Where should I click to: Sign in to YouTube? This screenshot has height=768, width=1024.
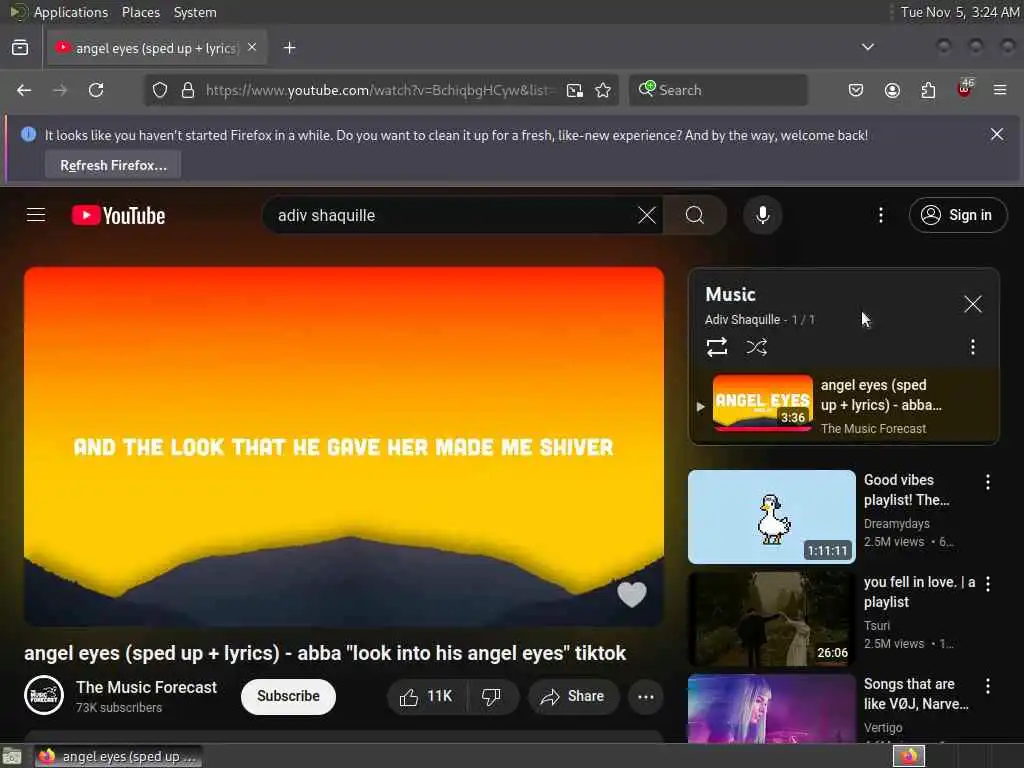click(x=957, y=215)
